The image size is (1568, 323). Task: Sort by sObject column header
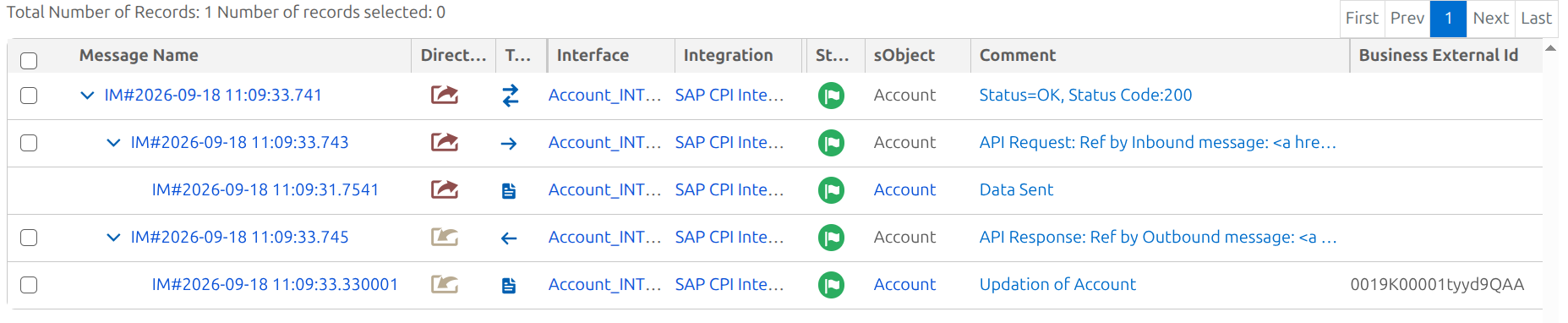pos(904,55)
